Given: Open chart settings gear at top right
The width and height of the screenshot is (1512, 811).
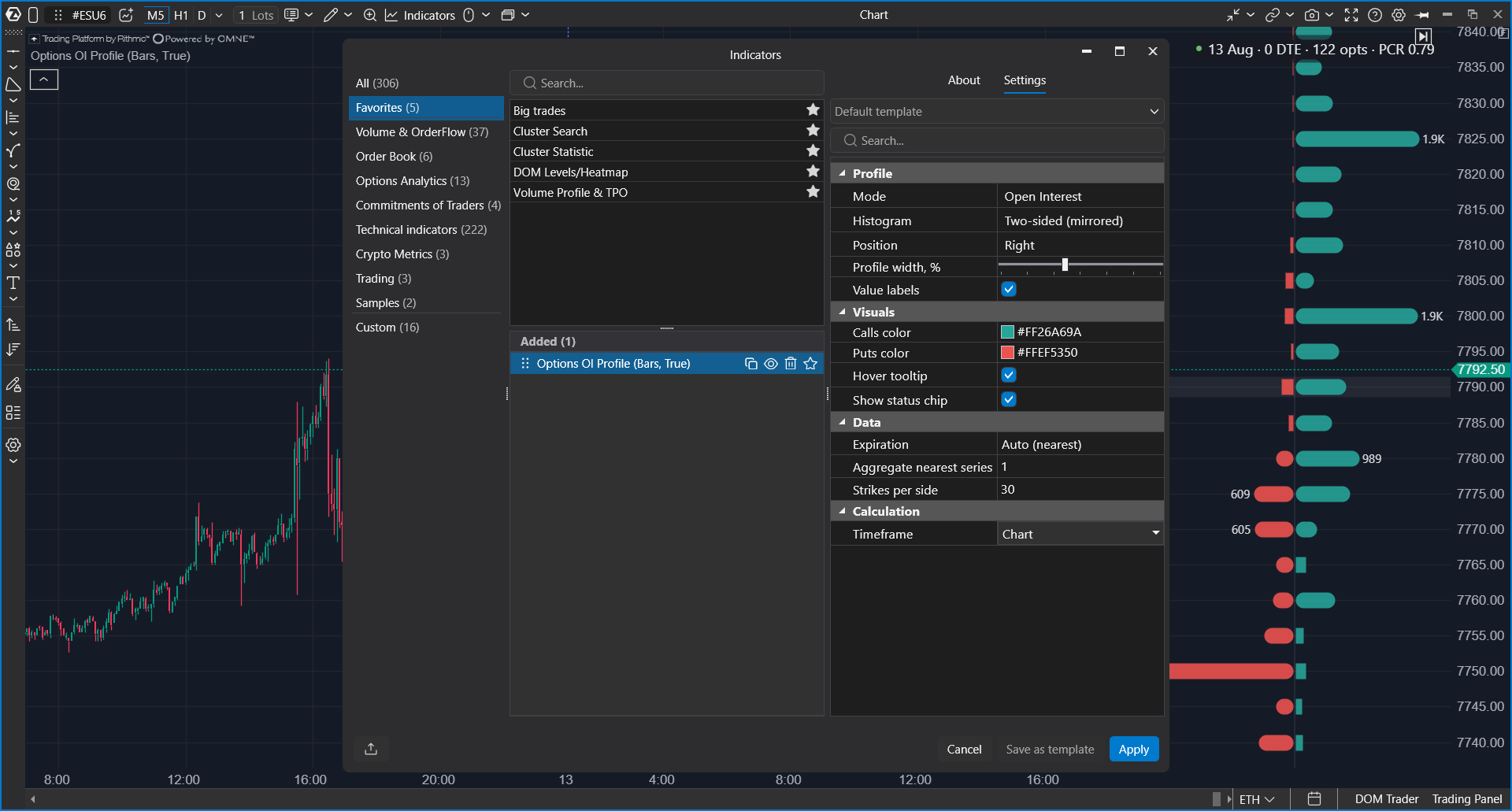Looking at the screenshot, I should click(x=1399, y=15).
